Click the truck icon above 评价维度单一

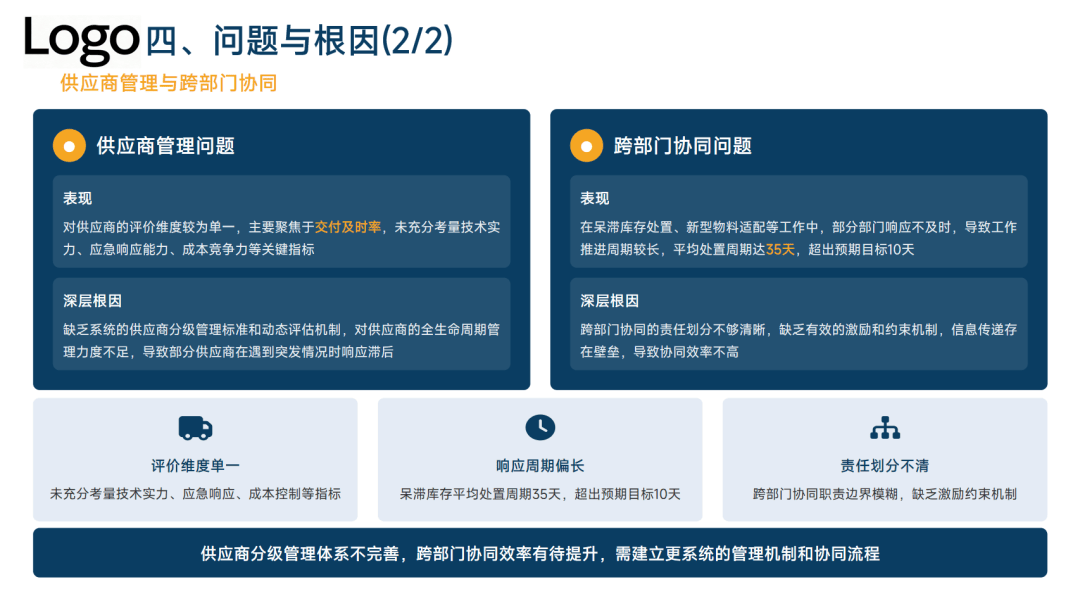coord(195,428)
